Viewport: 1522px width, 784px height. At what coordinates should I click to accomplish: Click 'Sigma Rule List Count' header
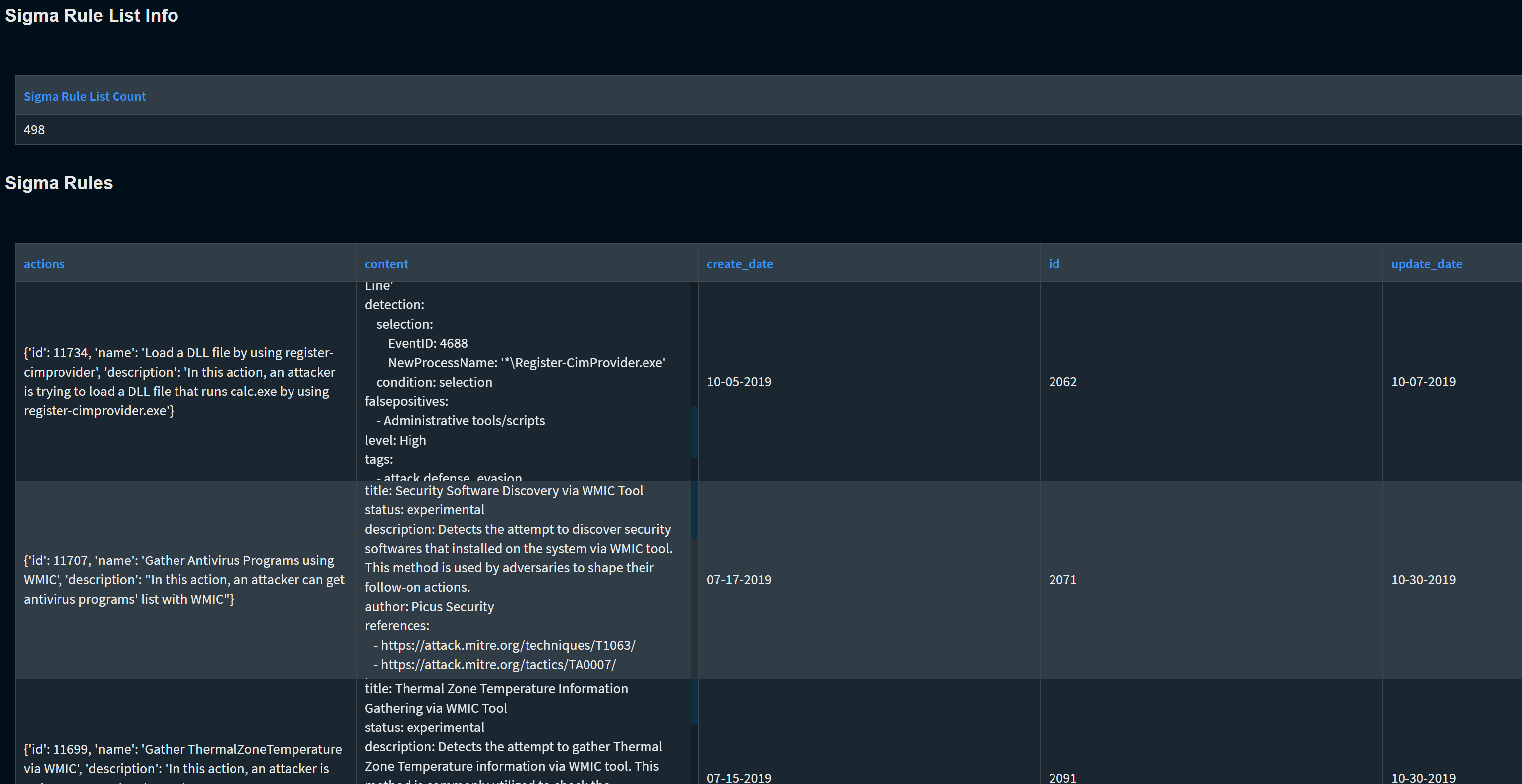coord(84,96)
